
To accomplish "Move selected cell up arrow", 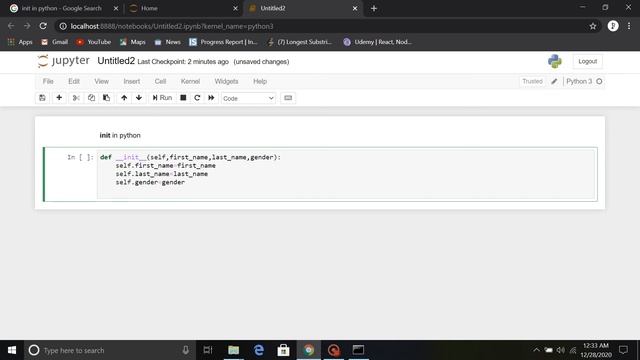I will (x=124, y=98).
